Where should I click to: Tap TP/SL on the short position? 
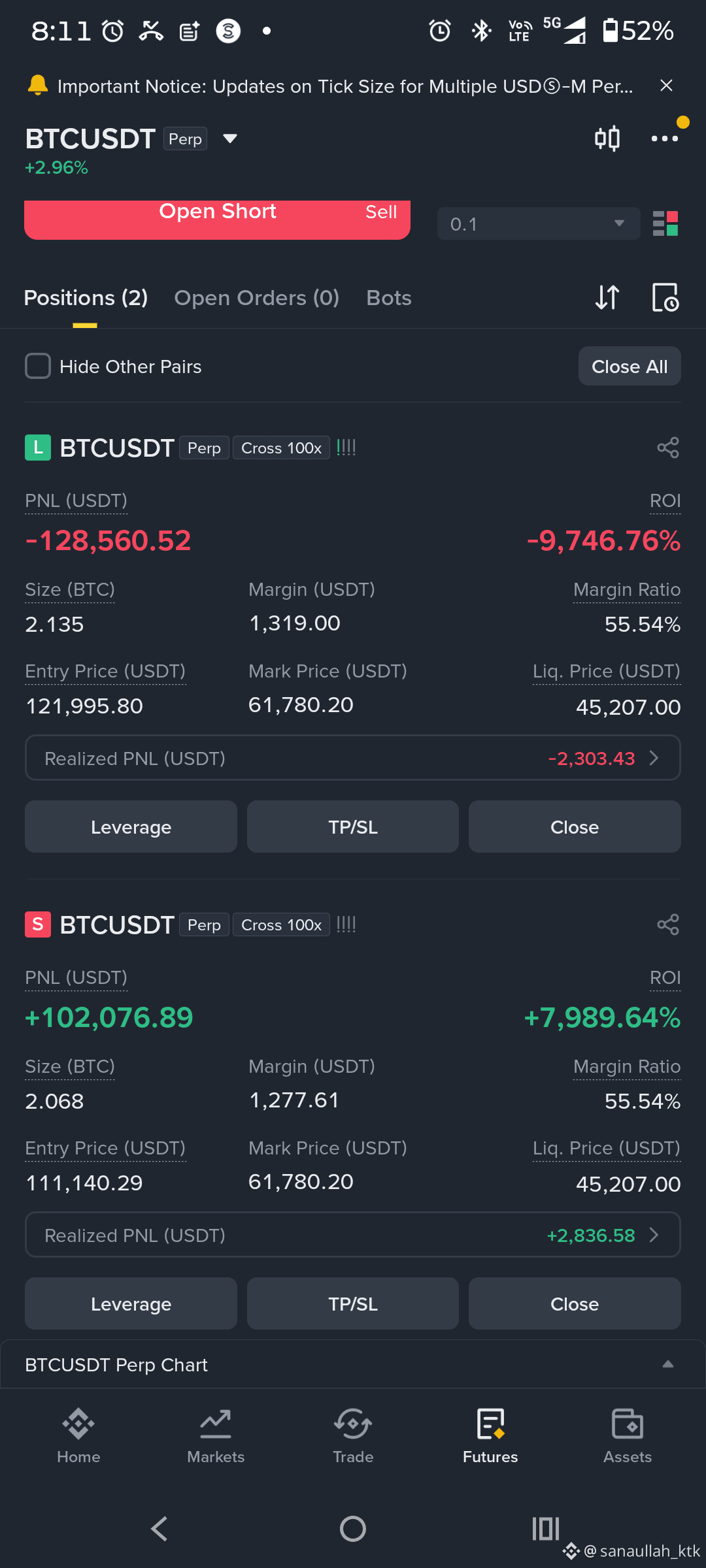353,1304
